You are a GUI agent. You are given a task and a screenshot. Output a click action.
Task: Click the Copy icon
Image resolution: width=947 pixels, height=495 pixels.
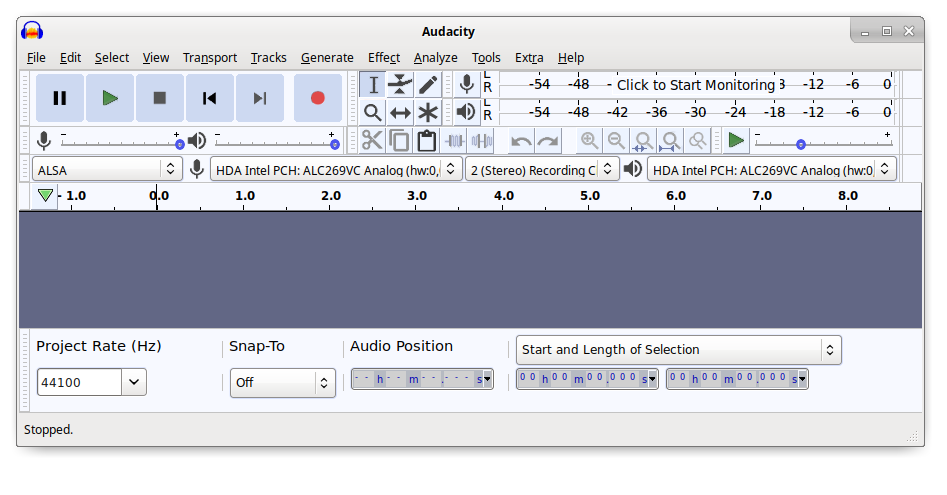(399, 141)
